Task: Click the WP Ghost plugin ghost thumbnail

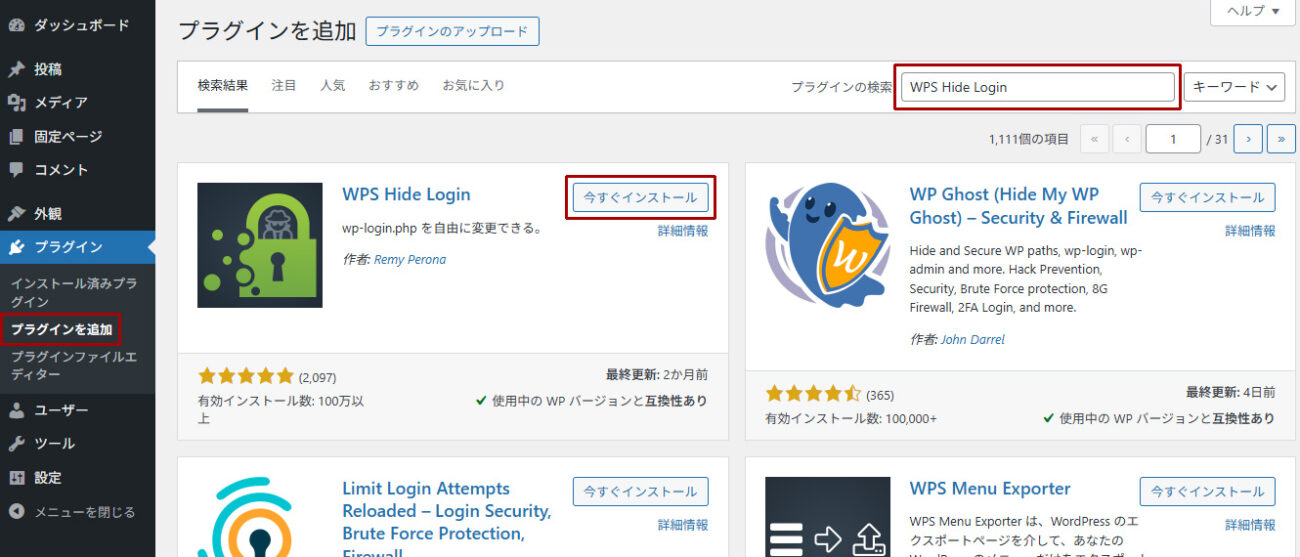Action: click(827, 245)
